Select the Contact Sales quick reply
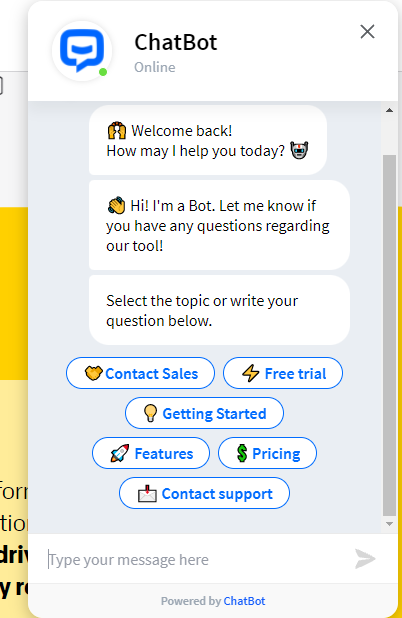The height and width of the screenshot is (618, 402). click(x=140, y=373)
